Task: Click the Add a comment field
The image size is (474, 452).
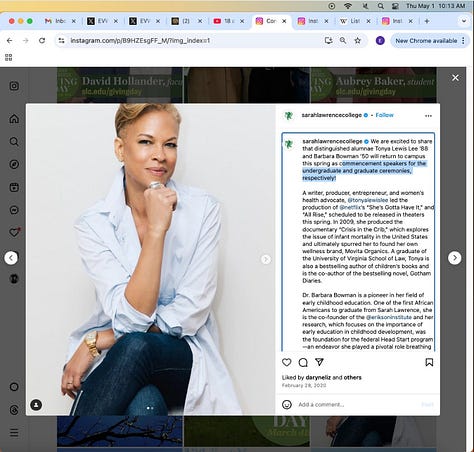Action: (357, 404)
